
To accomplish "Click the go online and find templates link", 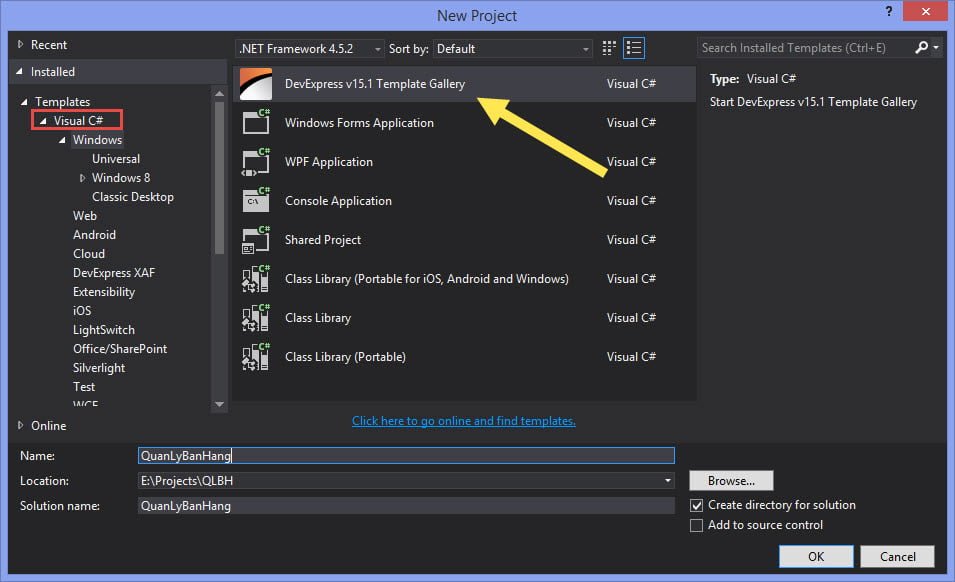I will (x=463, y=421).
